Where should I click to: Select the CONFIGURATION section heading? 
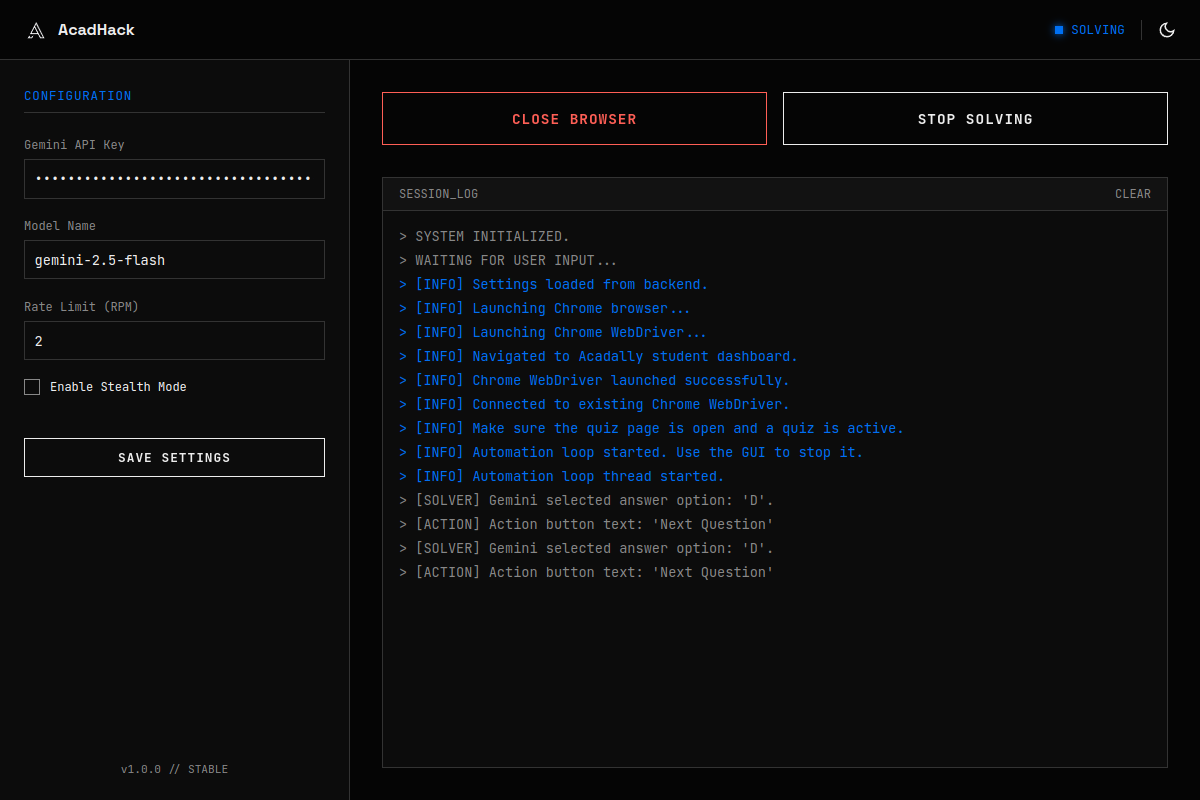[x=77, y=95]
